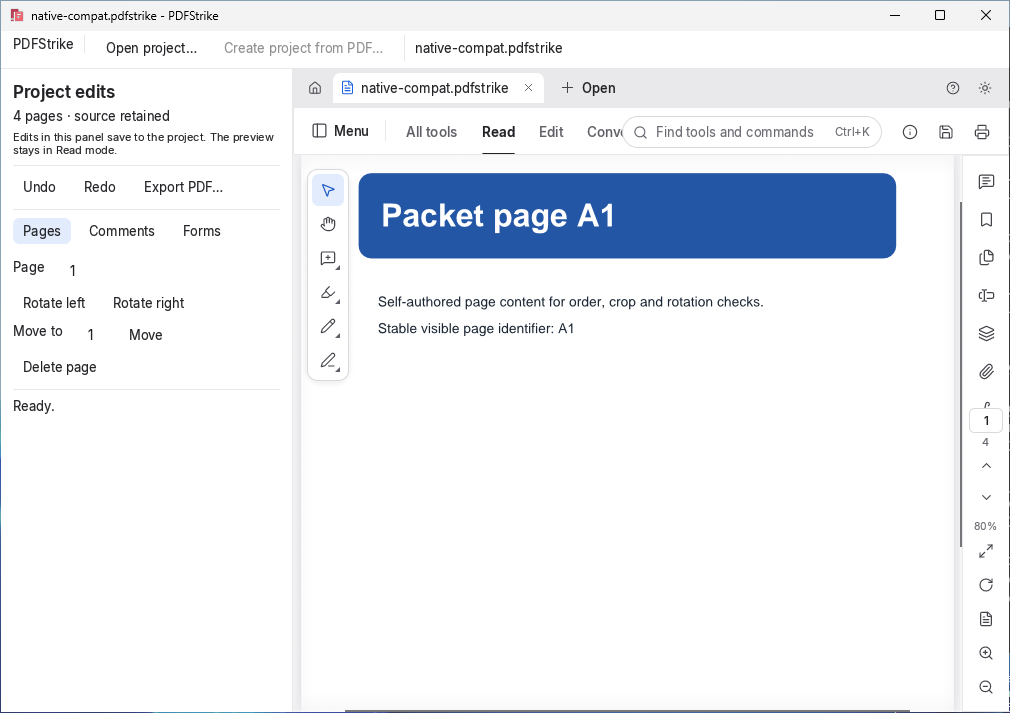Select the Forms tab in Project edits

(202, 231)
